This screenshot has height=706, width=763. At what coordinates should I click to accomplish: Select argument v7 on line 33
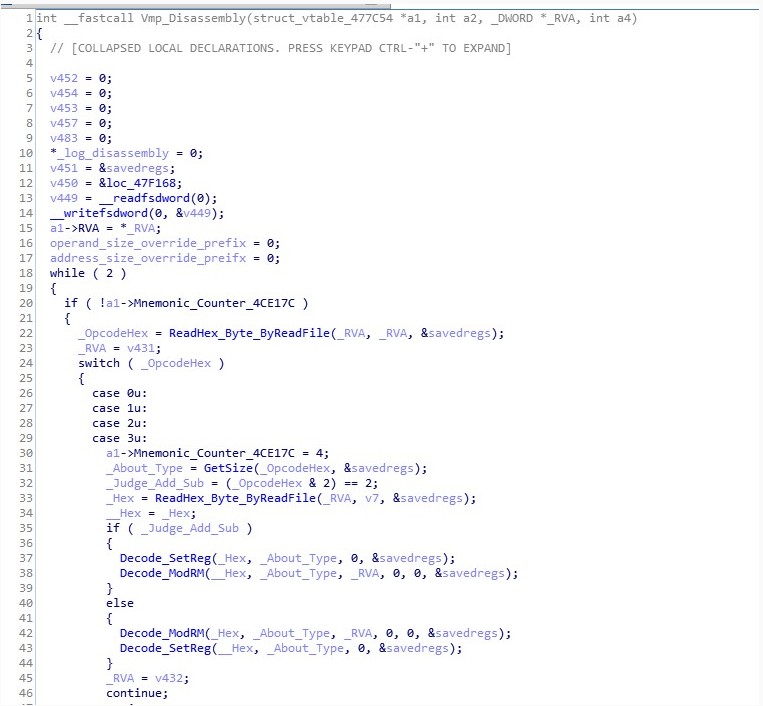click(371, 498)
